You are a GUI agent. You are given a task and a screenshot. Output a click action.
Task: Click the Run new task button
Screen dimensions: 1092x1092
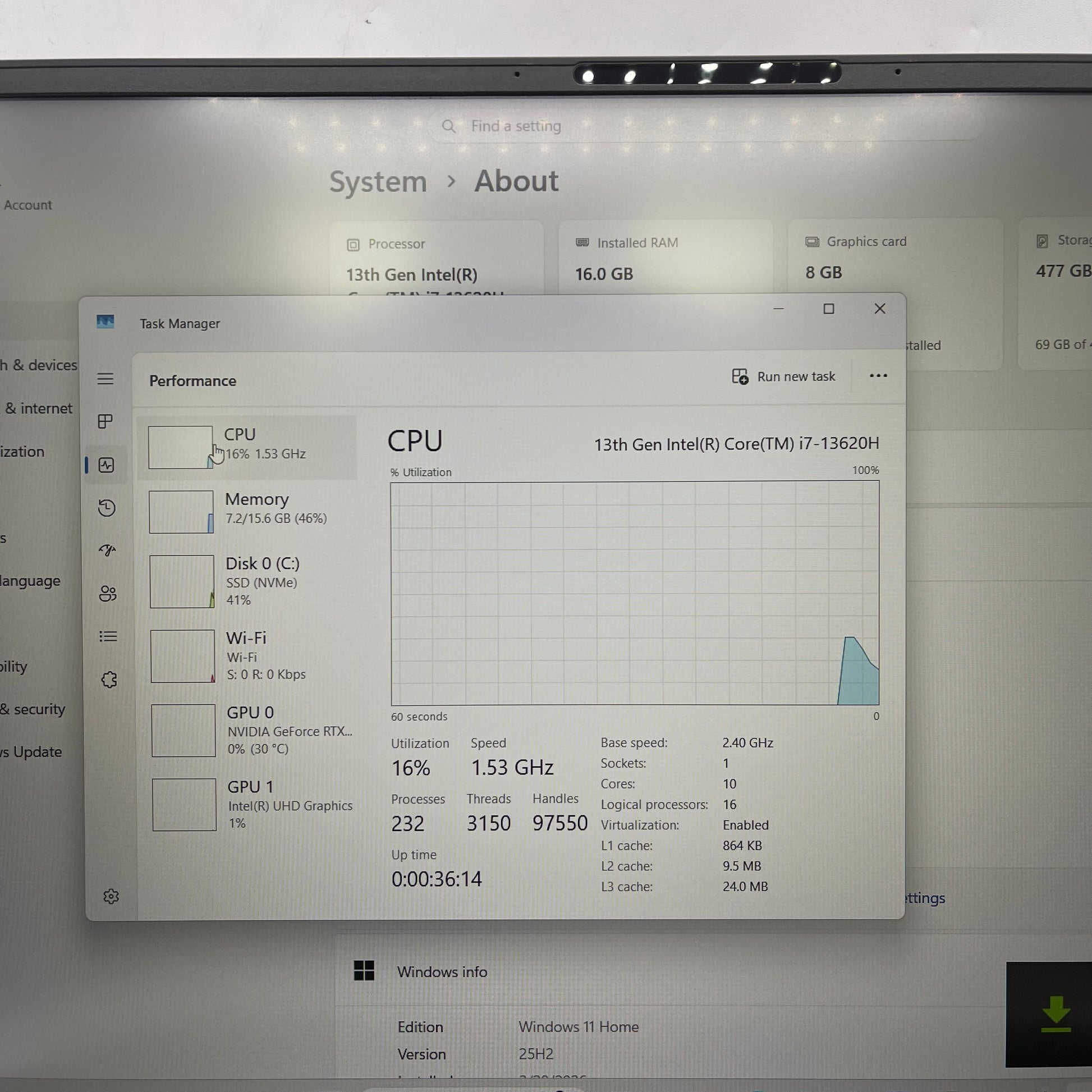click(x=783, y=377)
